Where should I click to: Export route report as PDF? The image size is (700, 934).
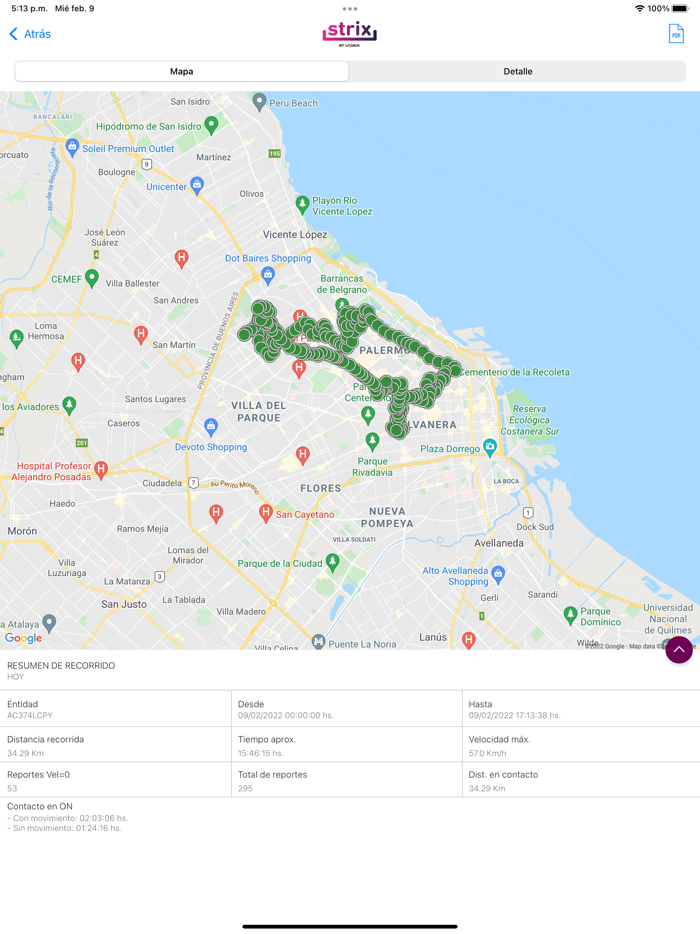coord(676,34)
